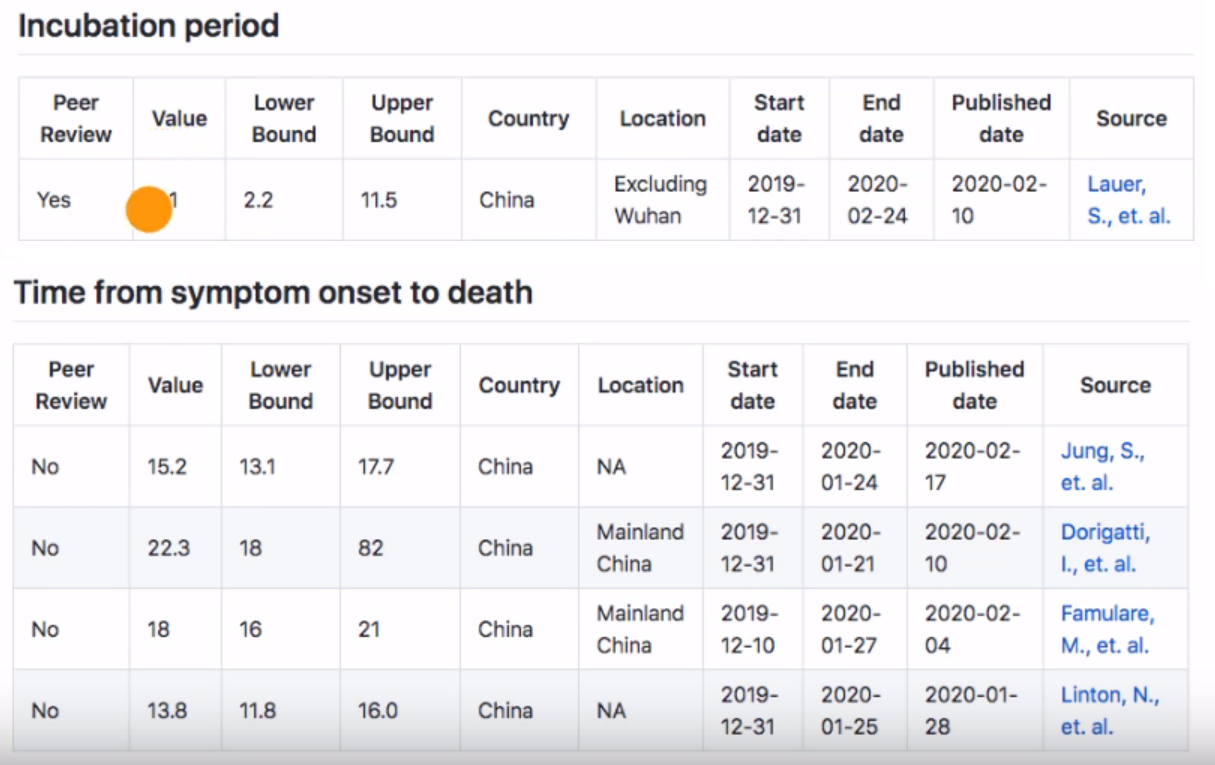Viewport: 1215px width, 765px height.
Task: Click the Peer Review header in incubation table
Action: point(75,118)
